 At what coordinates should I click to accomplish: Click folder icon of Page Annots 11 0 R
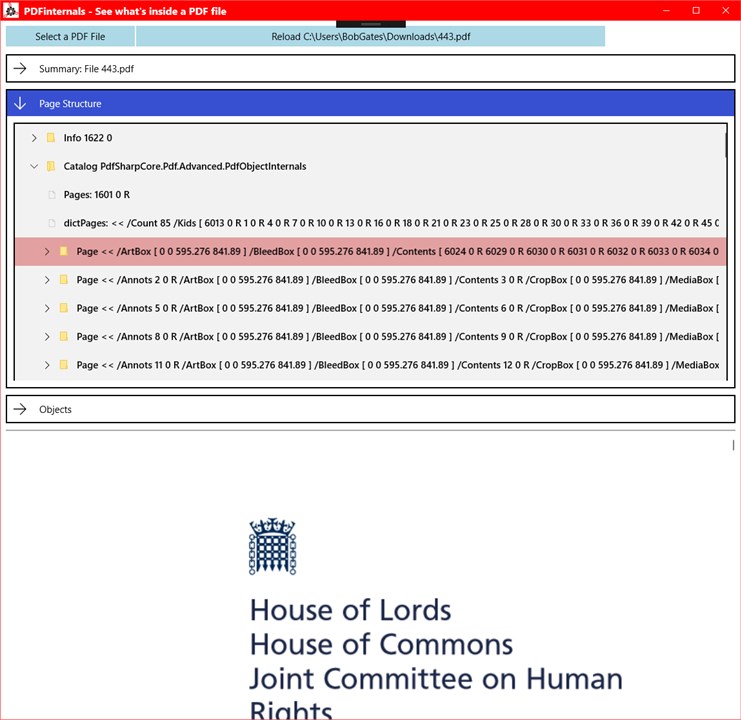(63, 365)
